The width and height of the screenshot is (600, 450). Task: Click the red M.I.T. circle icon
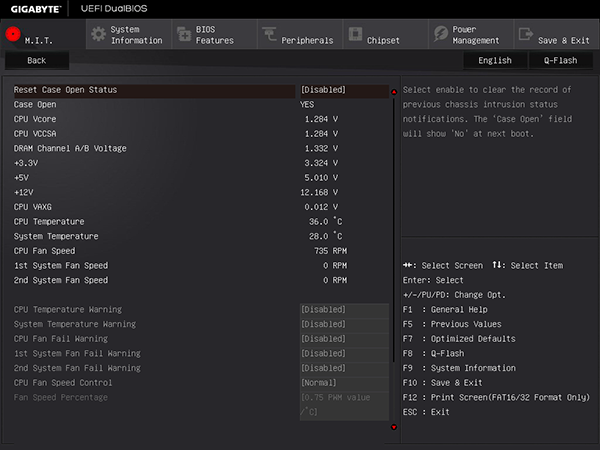pyautogui.click(x=13, y=34)
